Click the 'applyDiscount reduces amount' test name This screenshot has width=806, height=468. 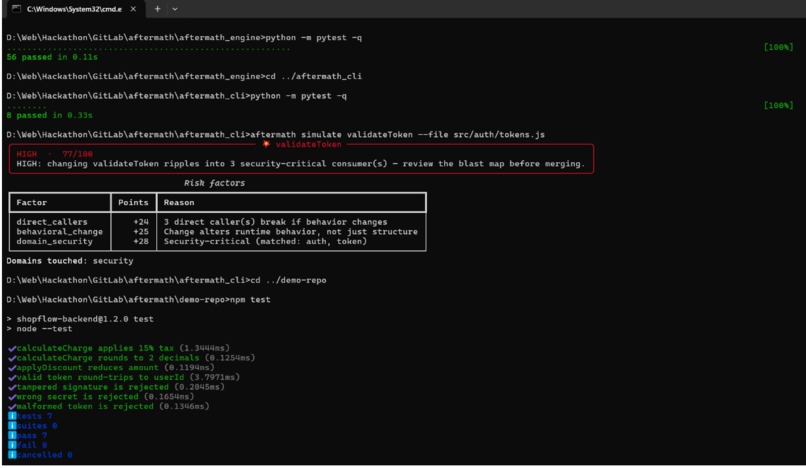87,368
